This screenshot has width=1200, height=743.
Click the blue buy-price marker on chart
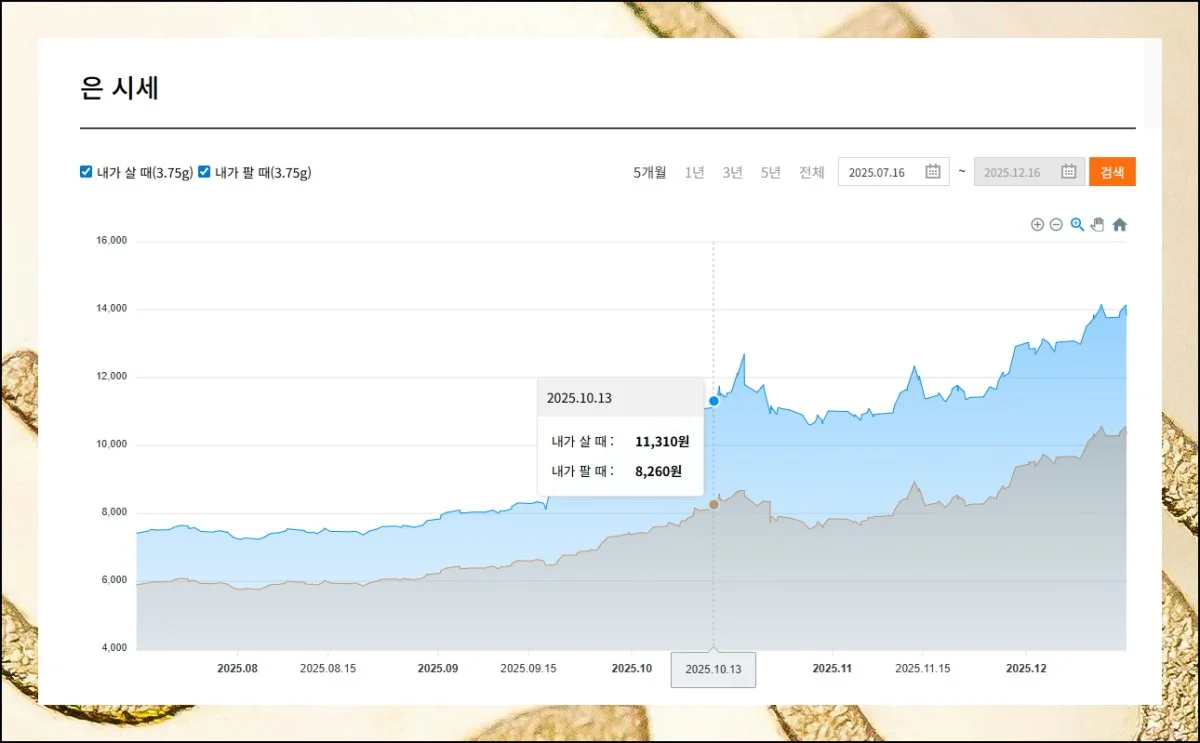pyautogui.click(x=713, y=401)
